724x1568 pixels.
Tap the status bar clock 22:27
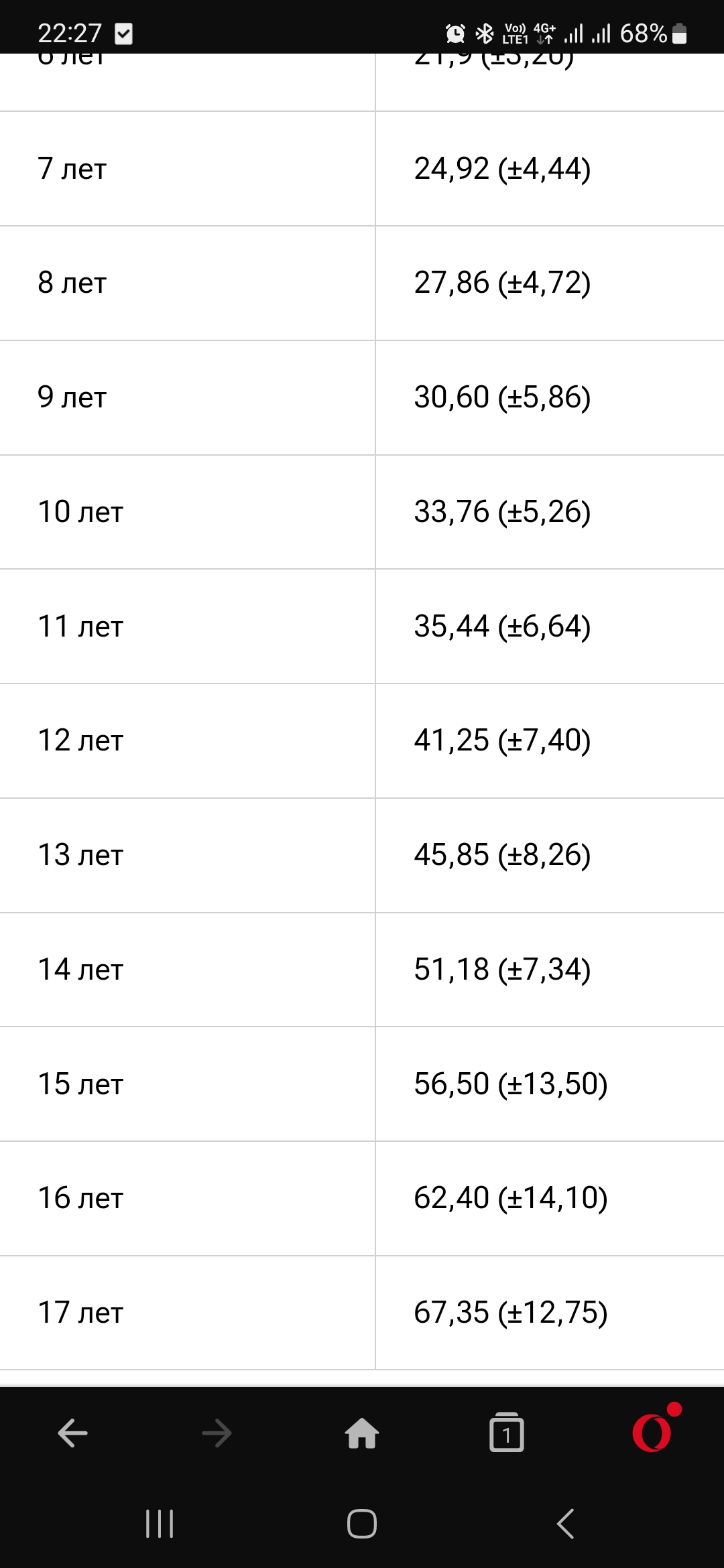tap(70, 33)
